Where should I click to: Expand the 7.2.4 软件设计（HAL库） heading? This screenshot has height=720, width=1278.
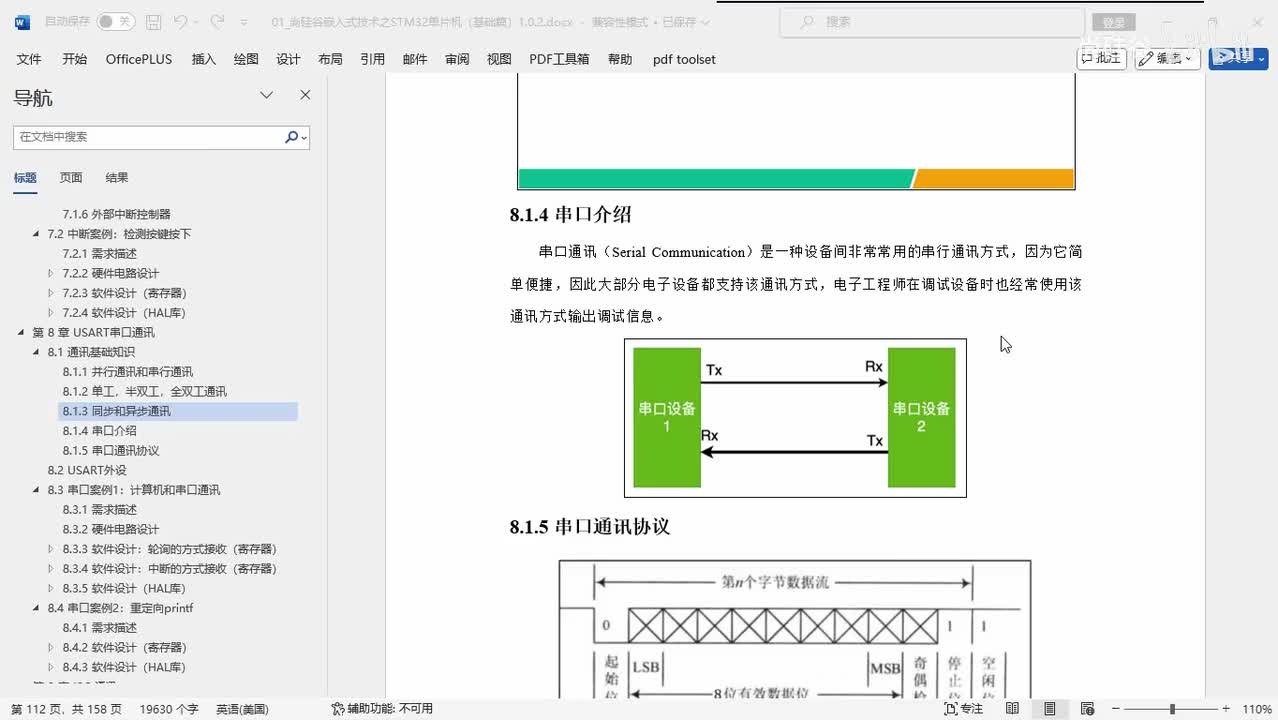(x=51, y=313)
